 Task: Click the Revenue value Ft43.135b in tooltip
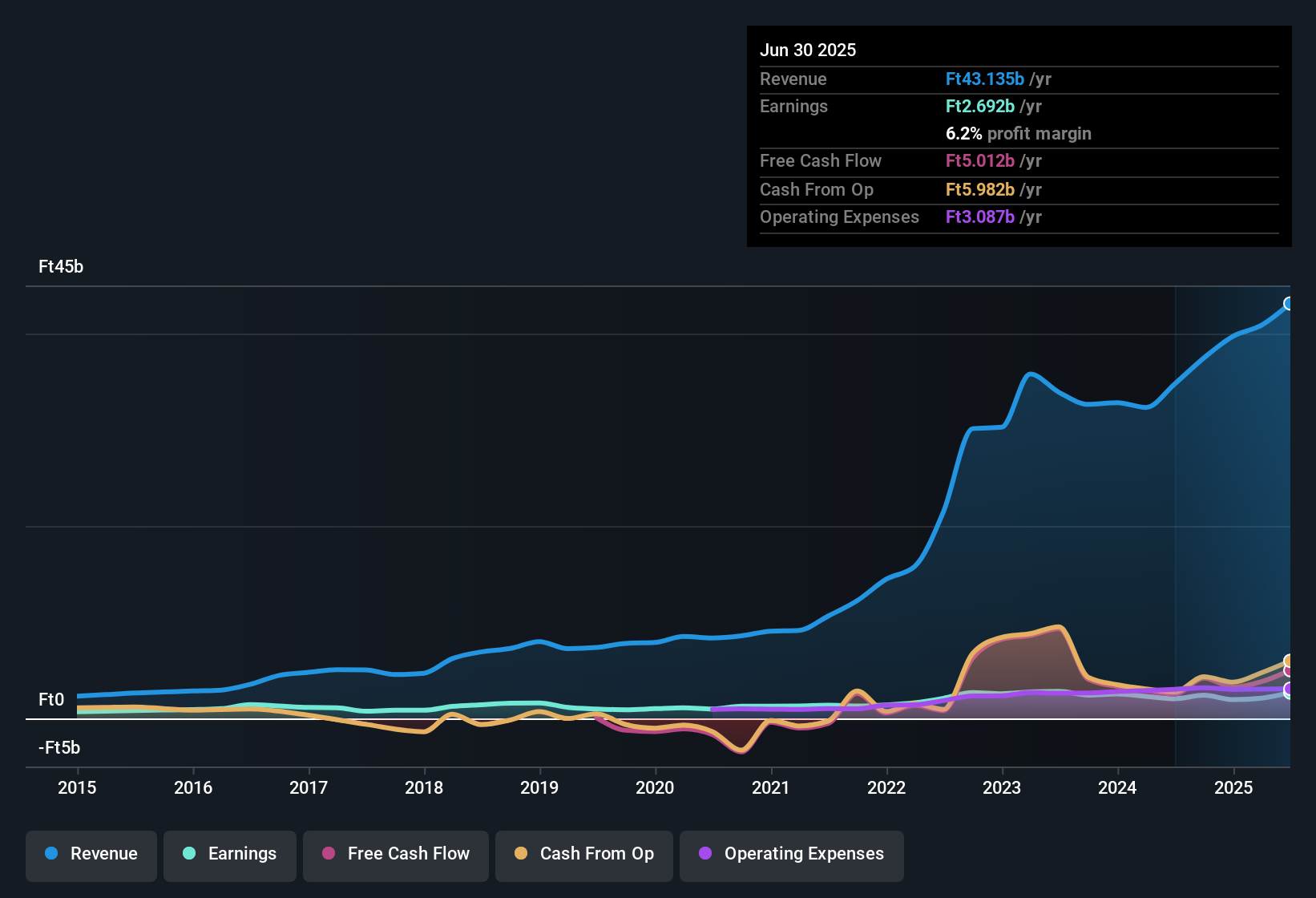coord(984,79)
